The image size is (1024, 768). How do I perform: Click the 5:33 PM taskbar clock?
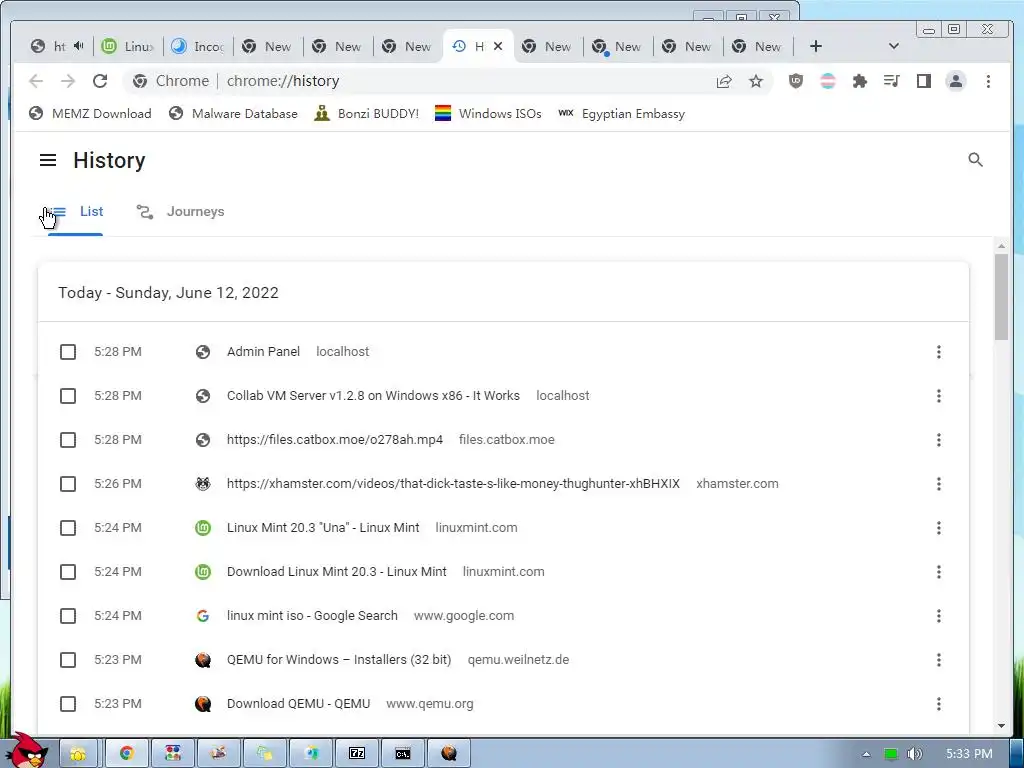pos(969,754)
